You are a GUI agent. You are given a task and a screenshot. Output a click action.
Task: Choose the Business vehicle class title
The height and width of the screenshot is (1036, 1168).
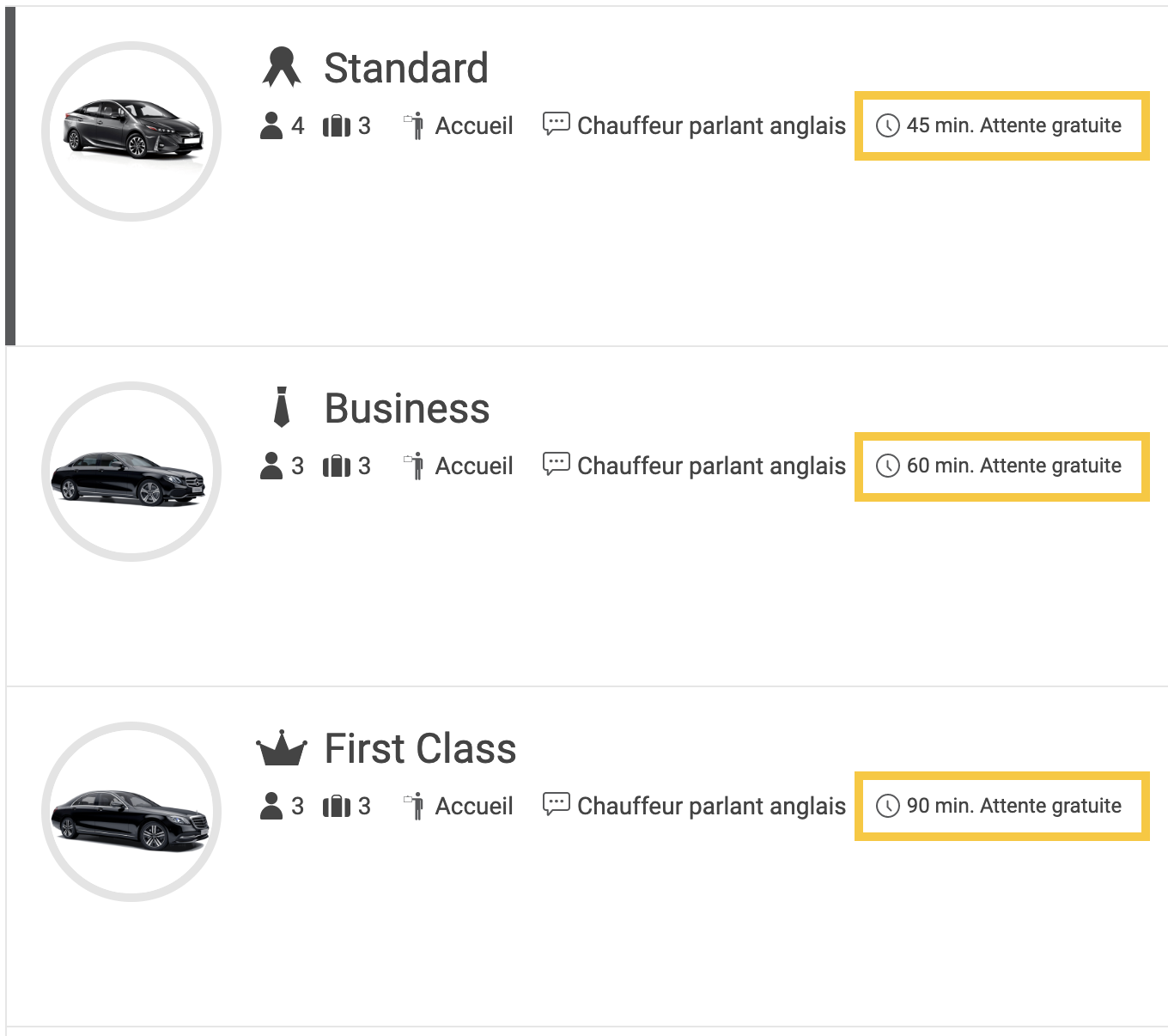(407, 408)
